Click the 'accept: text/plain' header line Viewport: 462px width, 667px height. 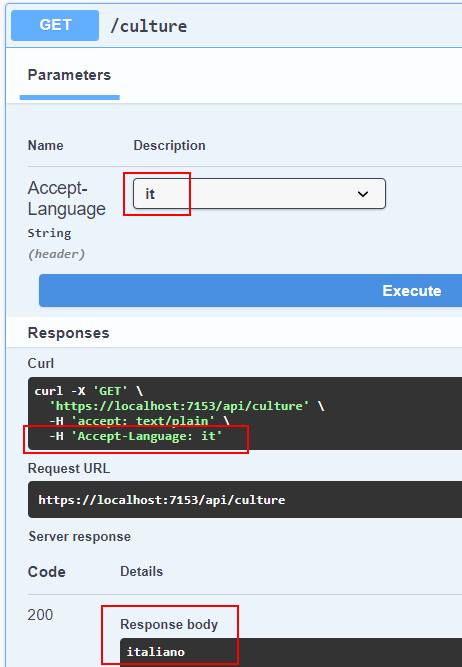click(x=139, y=421)
